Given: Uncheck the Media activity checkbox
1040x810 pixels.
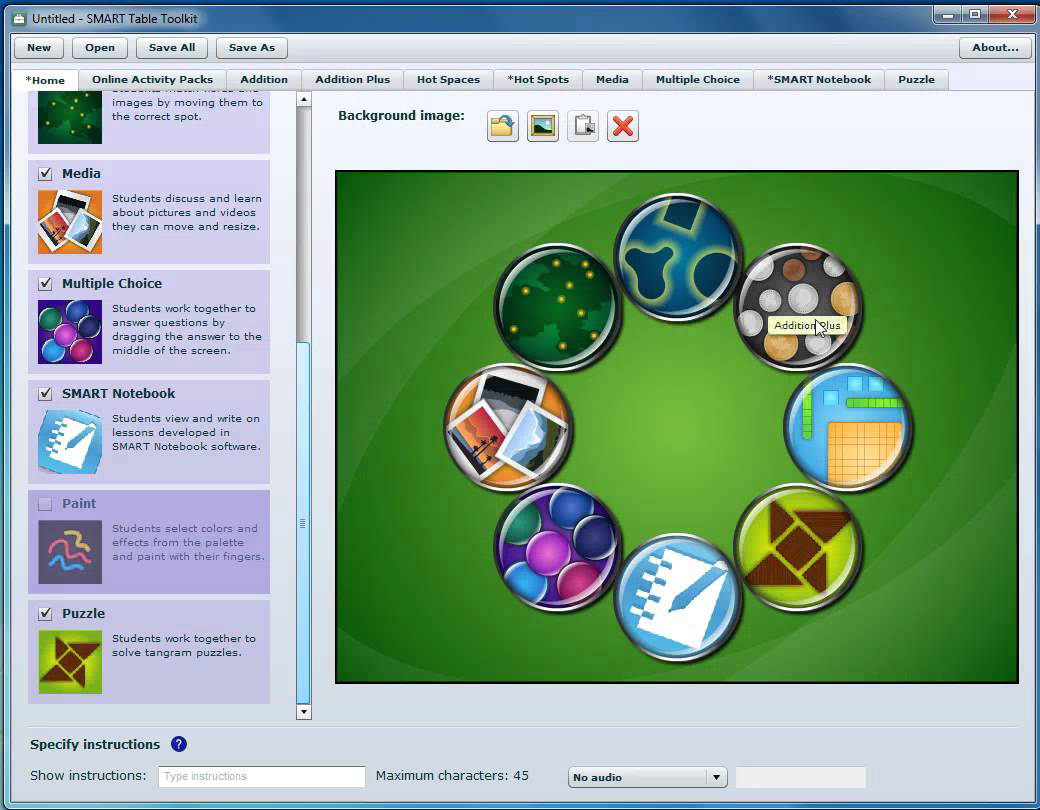Looking at the screenshot, I should (45, 174).
